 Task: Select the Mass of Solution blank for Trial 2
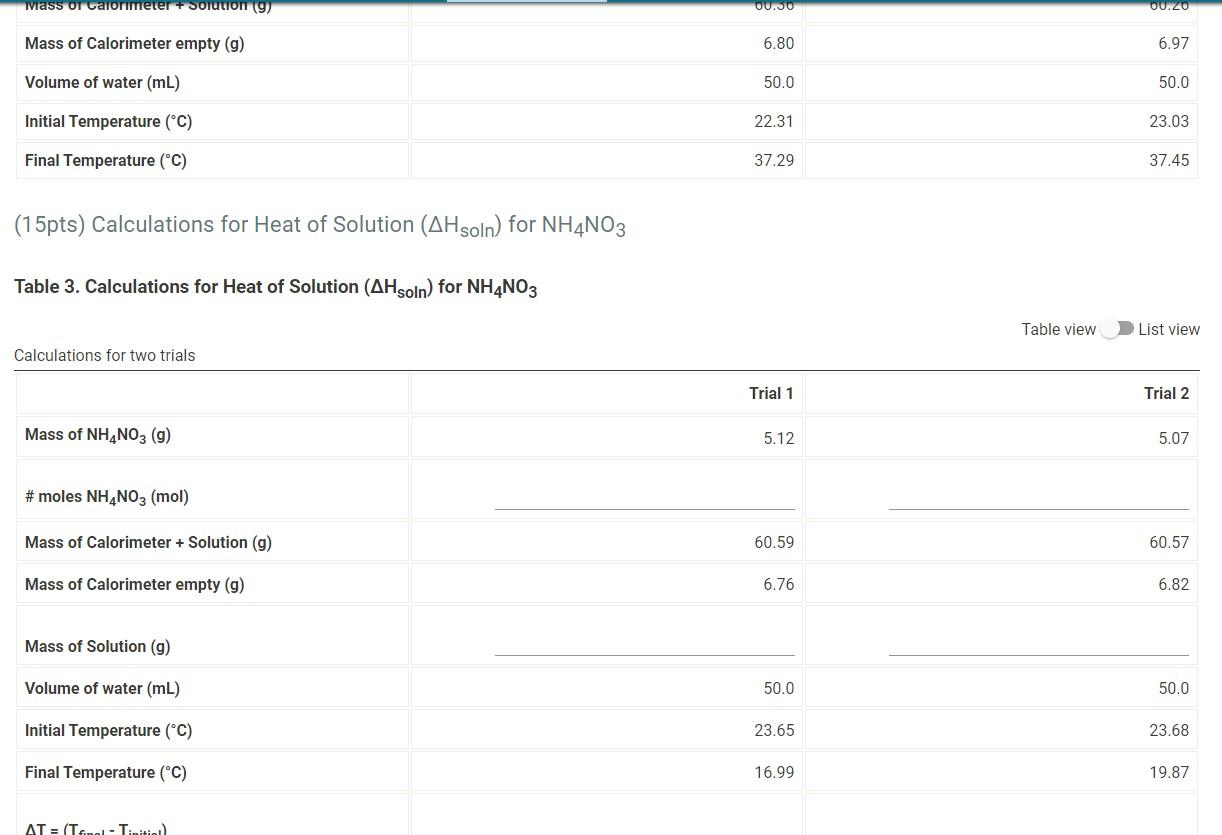pos(1038,652)
